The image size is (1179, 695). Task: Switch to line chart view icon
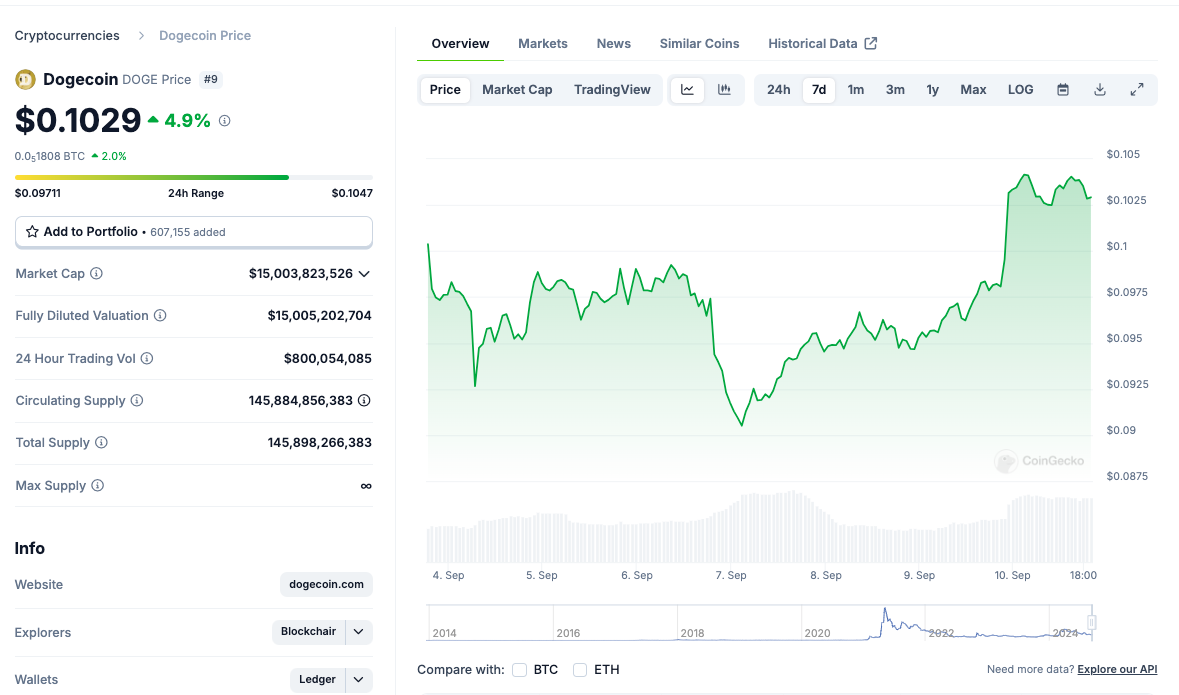tap(687, 90)
